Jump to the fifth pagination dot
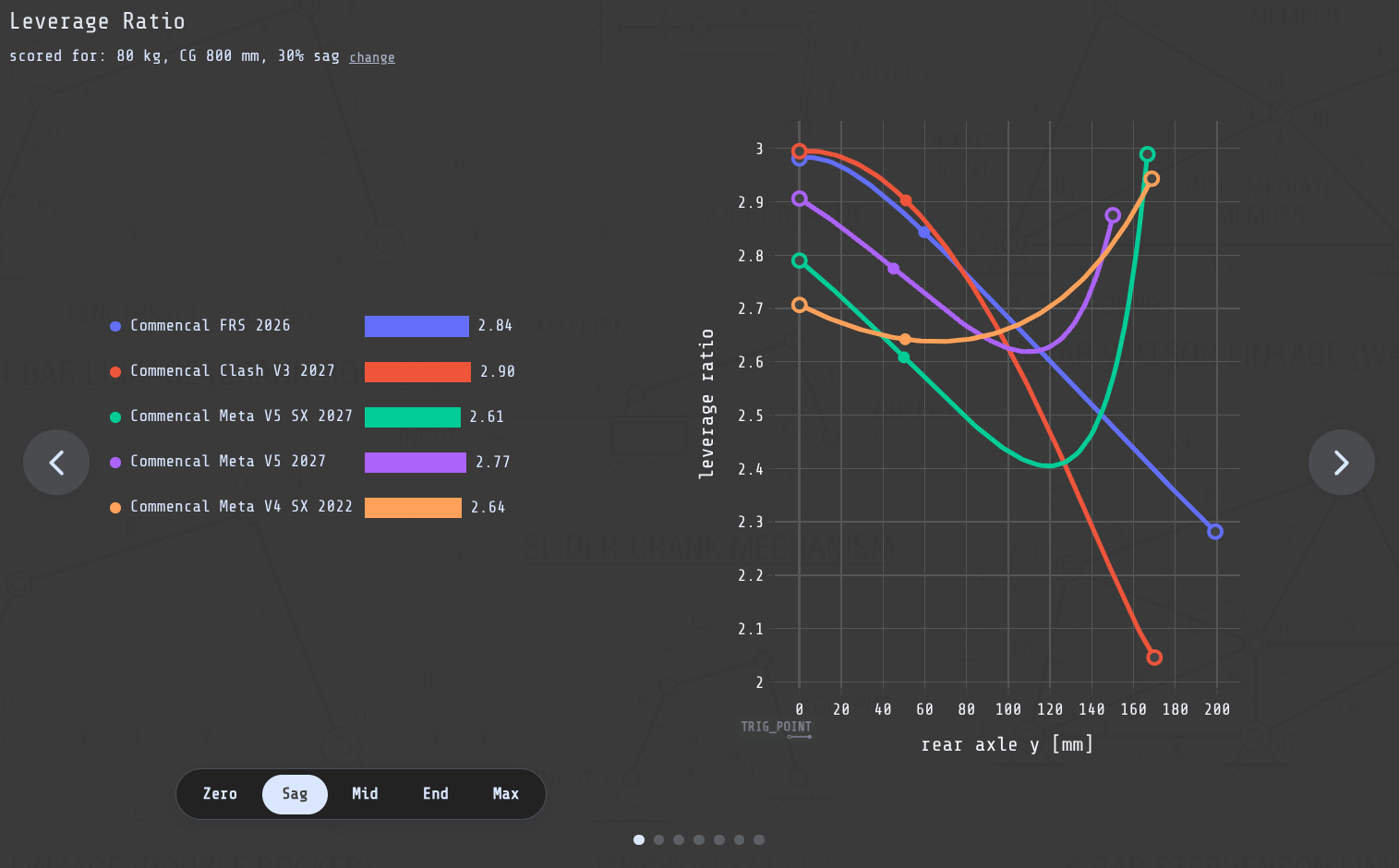The width and height of the screenshot is (1399, 868). click(719, 839)
